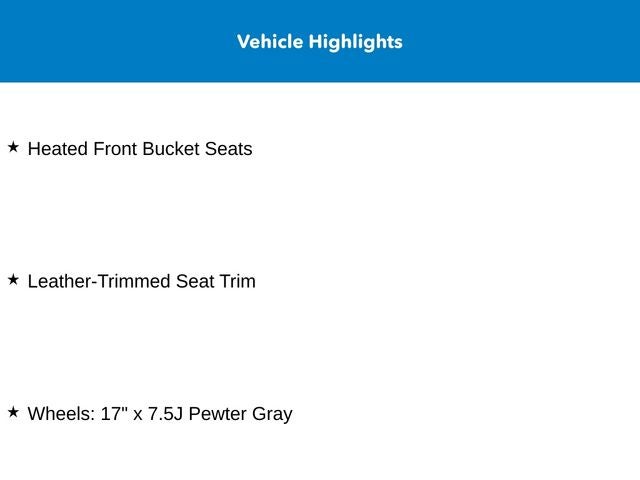Click the star beside Heated Front Bucket Seats

[13, 147]
